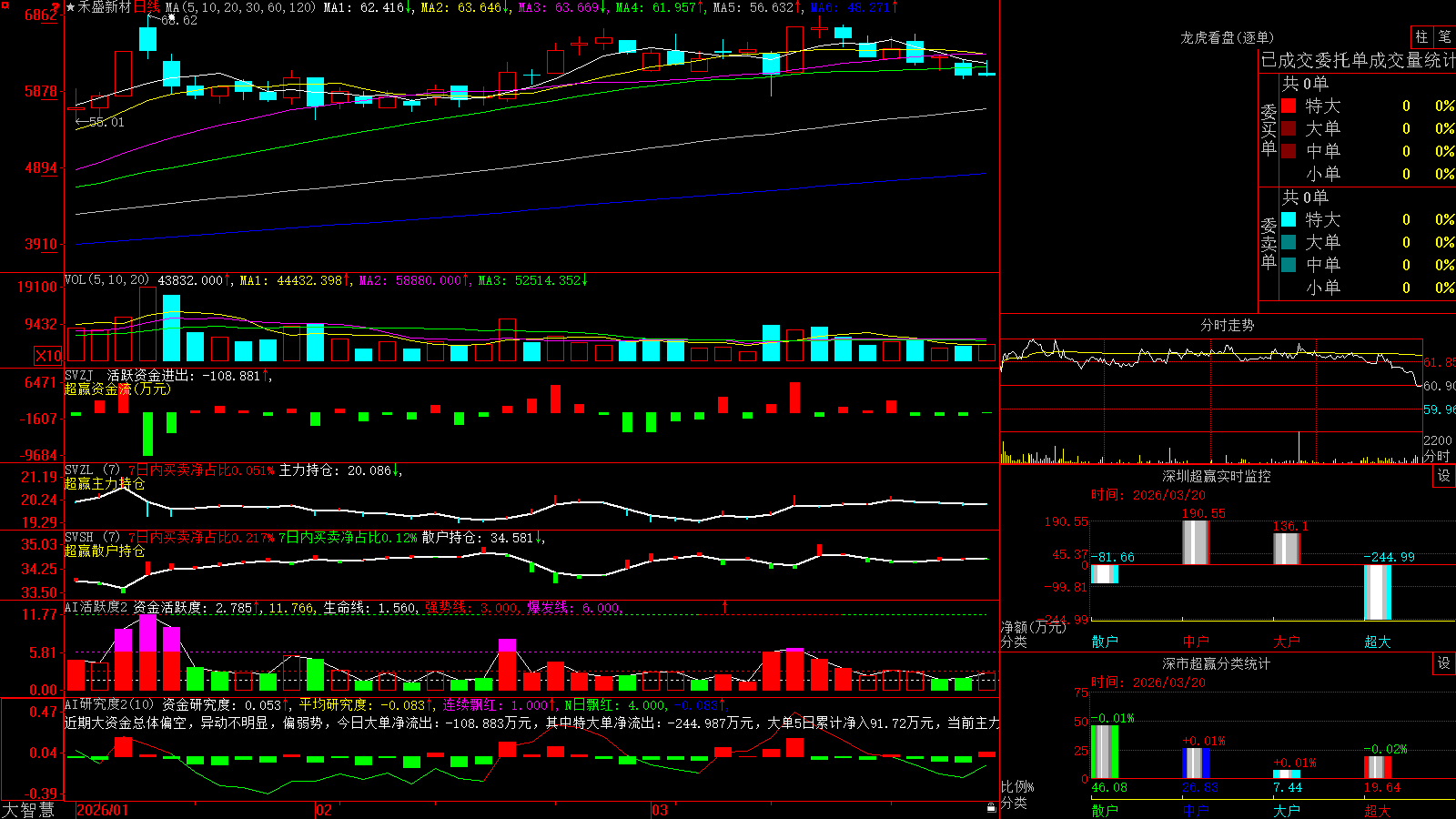Click the 强势线: 3.000 label
This screenshot has height=819, width=1456.
coord(472,607)
